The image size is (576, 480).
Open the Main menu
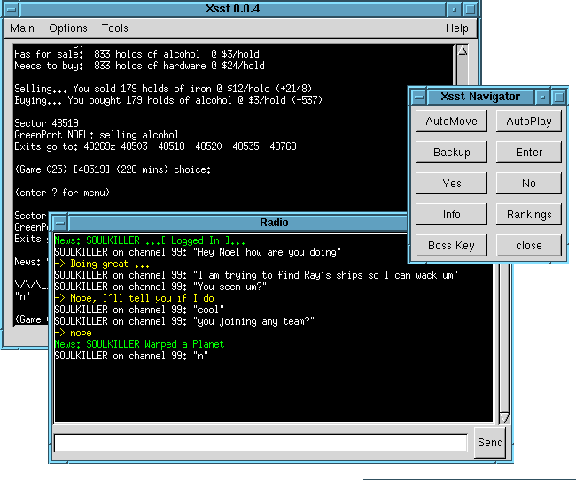[22, 28]
